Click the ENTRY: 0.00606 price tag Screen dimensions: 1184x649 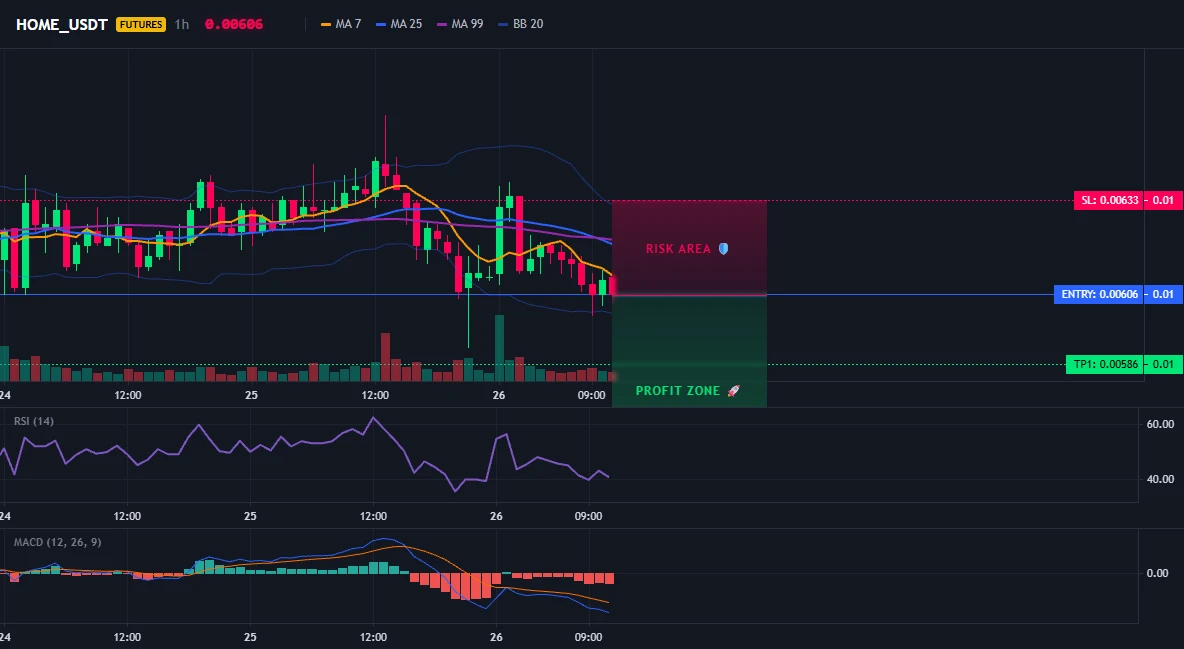(x=1099, y=294)
